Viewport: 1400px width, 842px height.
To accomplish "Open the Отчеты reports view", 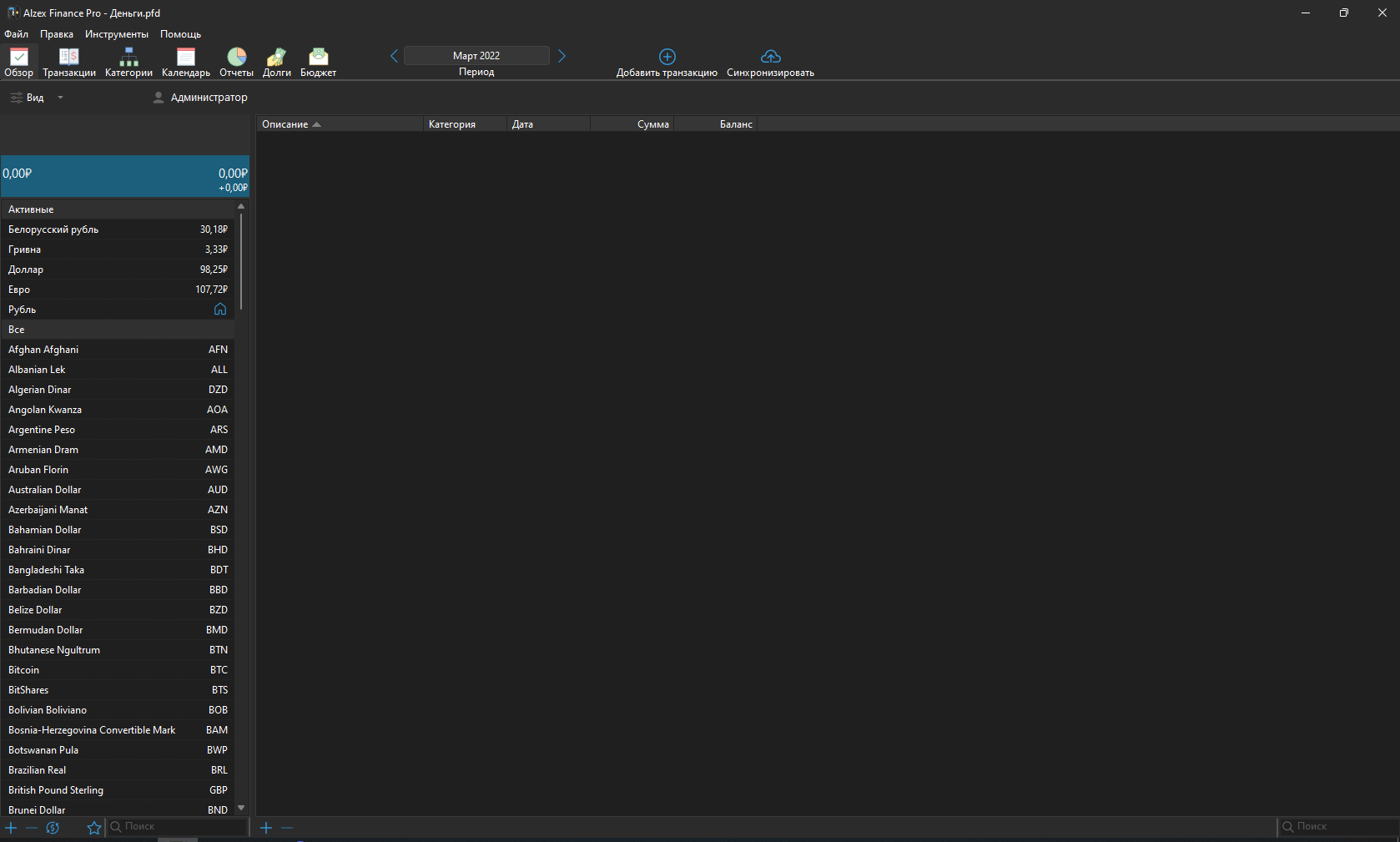I will click(237, 63).
